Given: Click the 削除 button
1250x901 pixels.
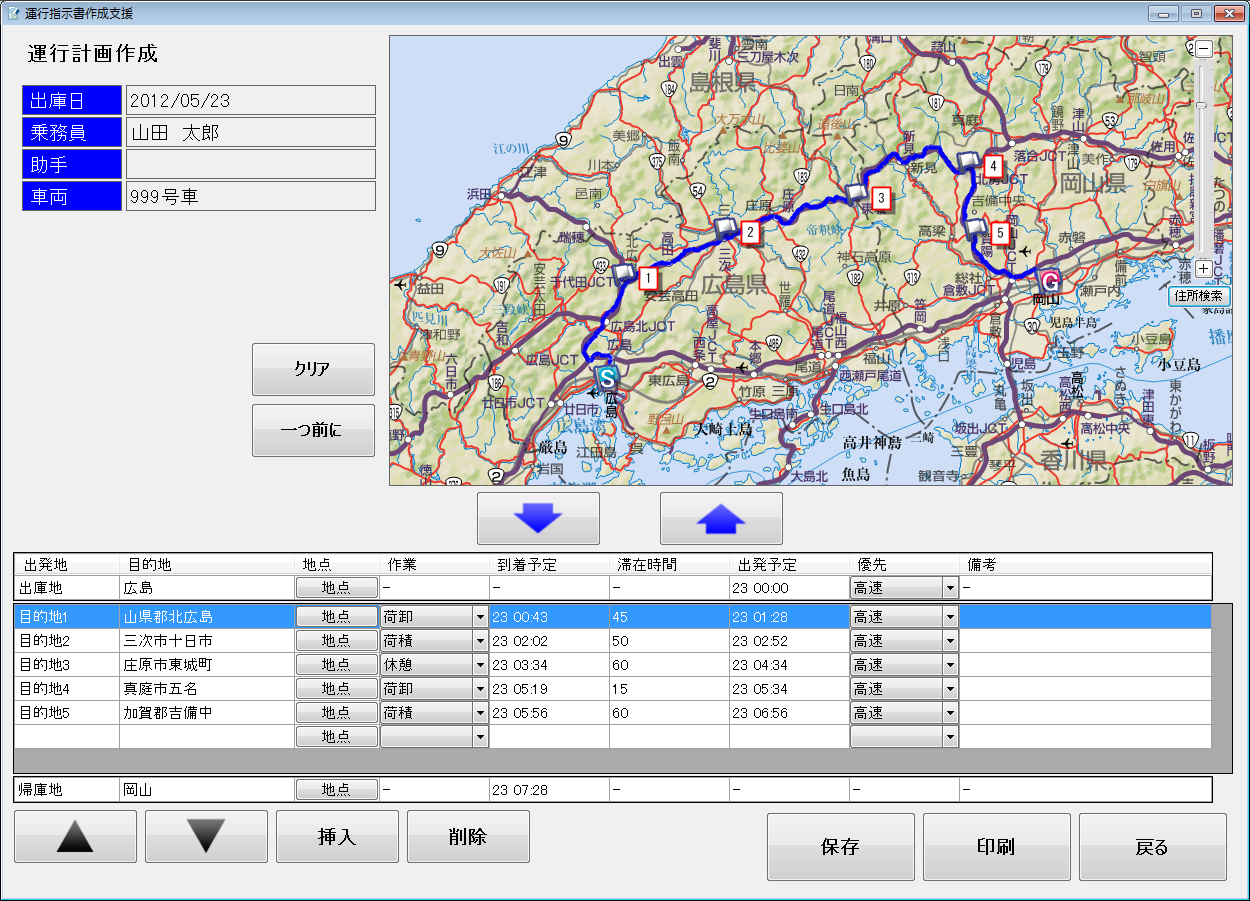Looking at the screenshot, I should 468,836.
